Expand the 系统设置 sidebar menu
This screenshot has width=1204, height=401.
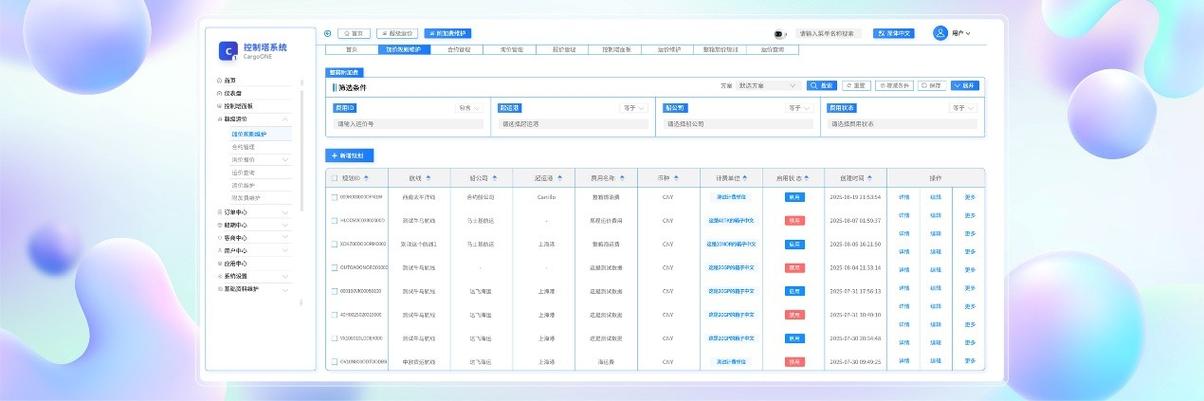(x=286, y=276)
